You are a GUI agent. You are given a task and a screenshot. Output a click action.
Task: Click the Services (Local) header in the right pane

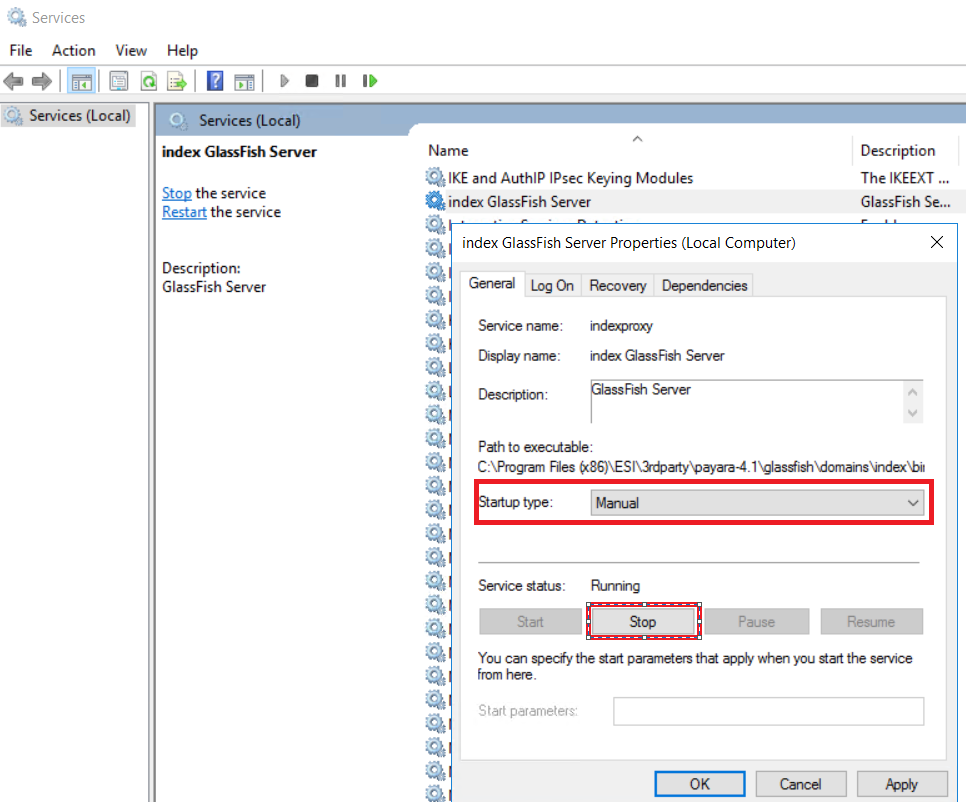(250, 121)
